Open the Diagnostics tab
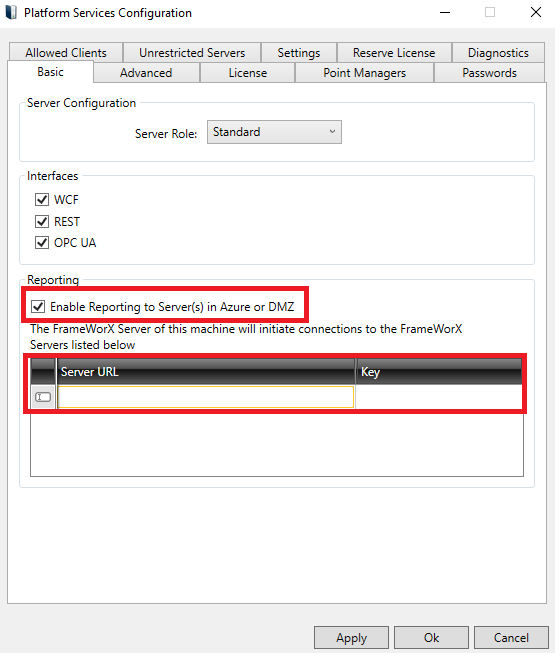This screenshot has width=560, height=664. [498, 53]
